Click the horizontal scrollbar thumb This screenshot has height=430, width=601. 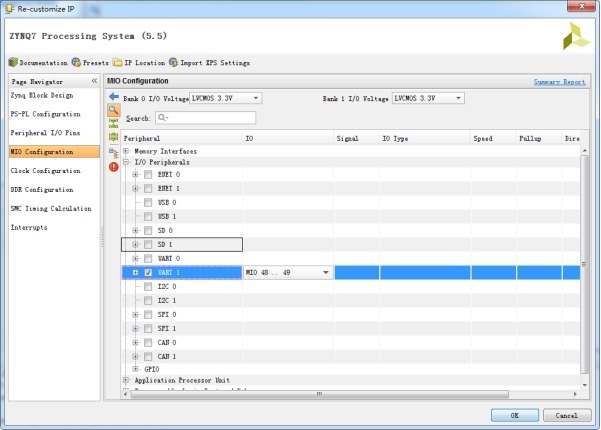click(320, 394)
